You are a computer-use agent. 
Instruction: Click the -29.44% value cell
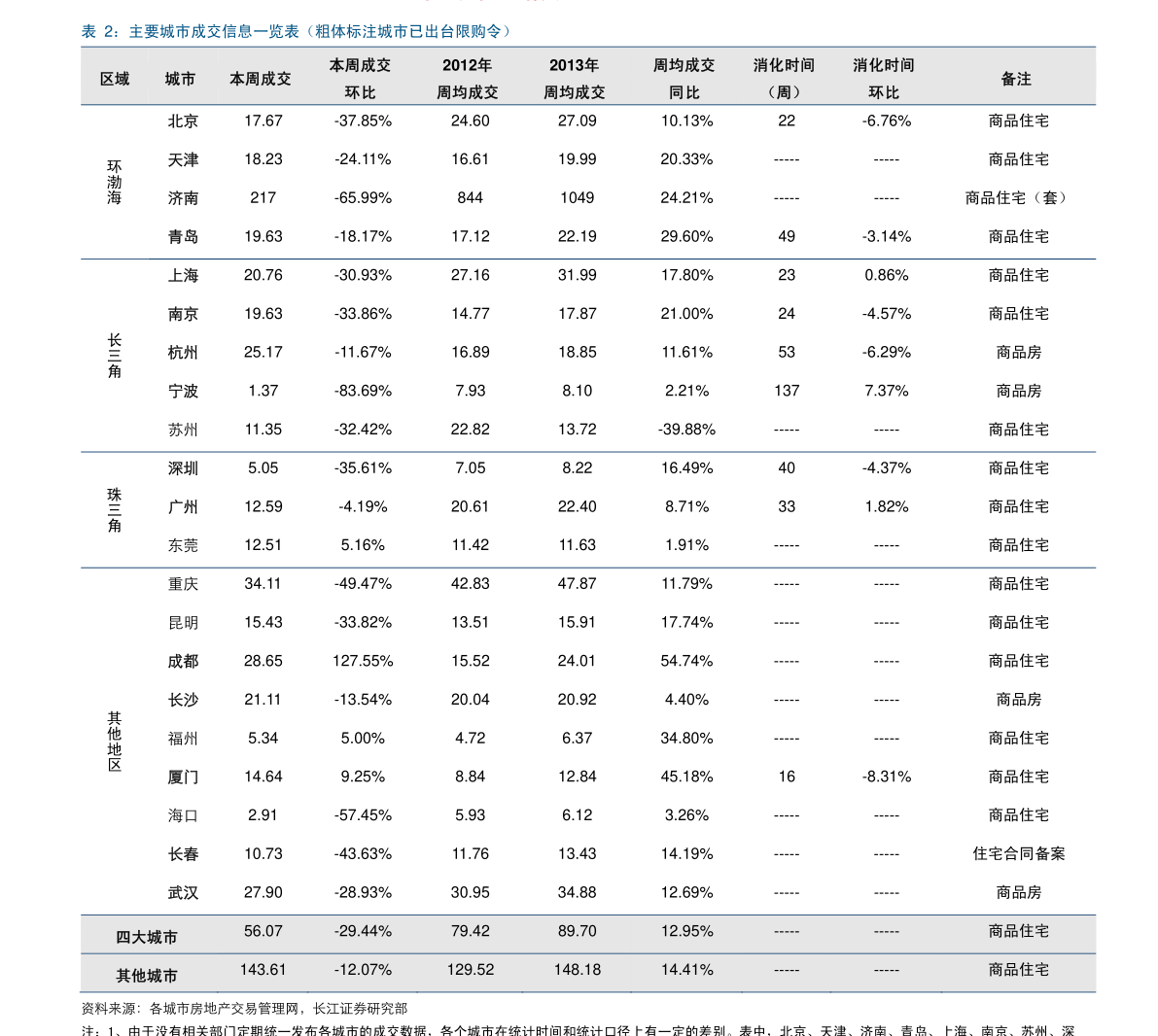[x=363, y=931]
